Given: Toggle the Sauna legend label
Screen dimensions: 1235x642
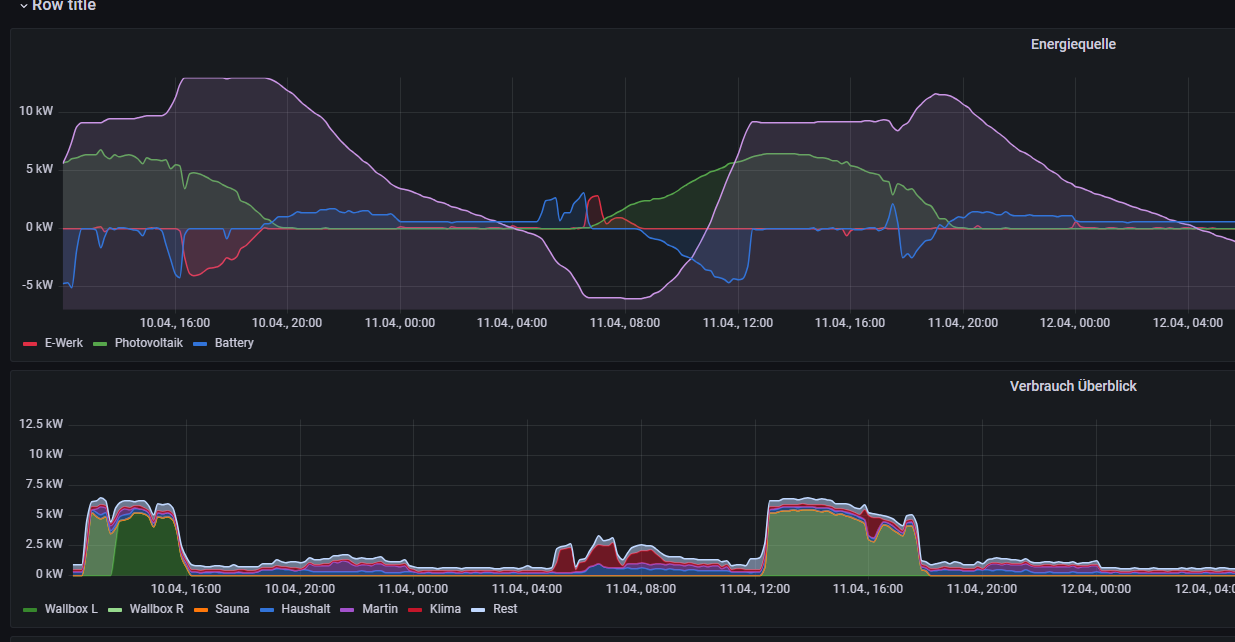Looking at the screenshot, I should coord(232,609).
